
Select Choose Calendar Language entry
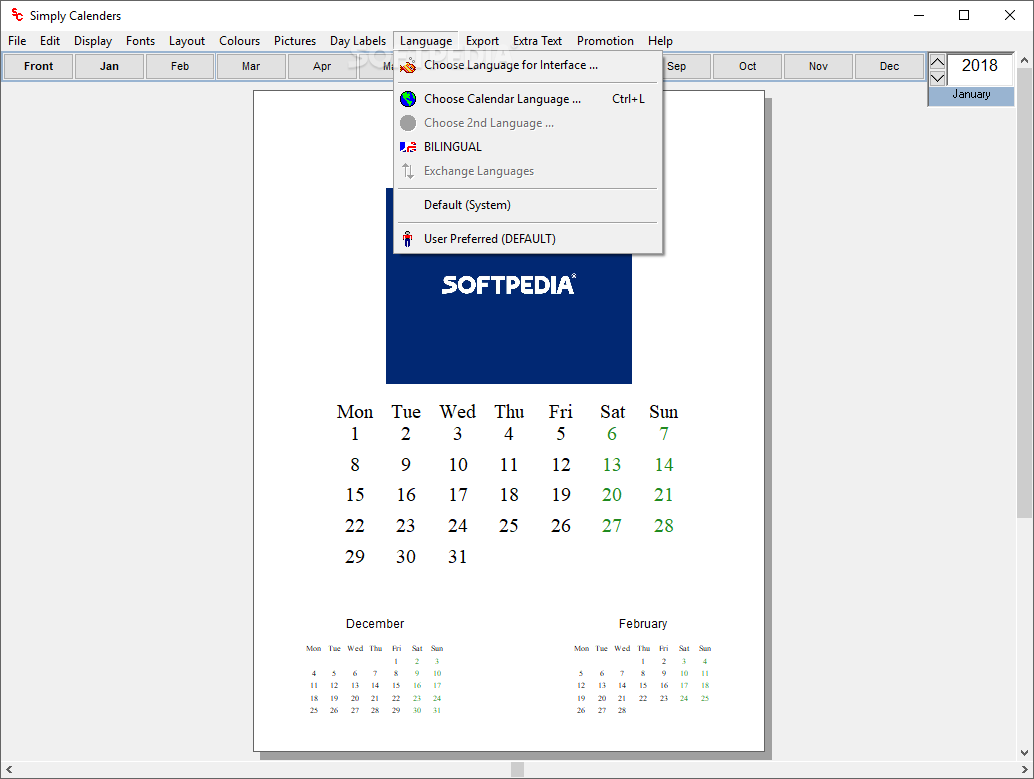point(528,99)
